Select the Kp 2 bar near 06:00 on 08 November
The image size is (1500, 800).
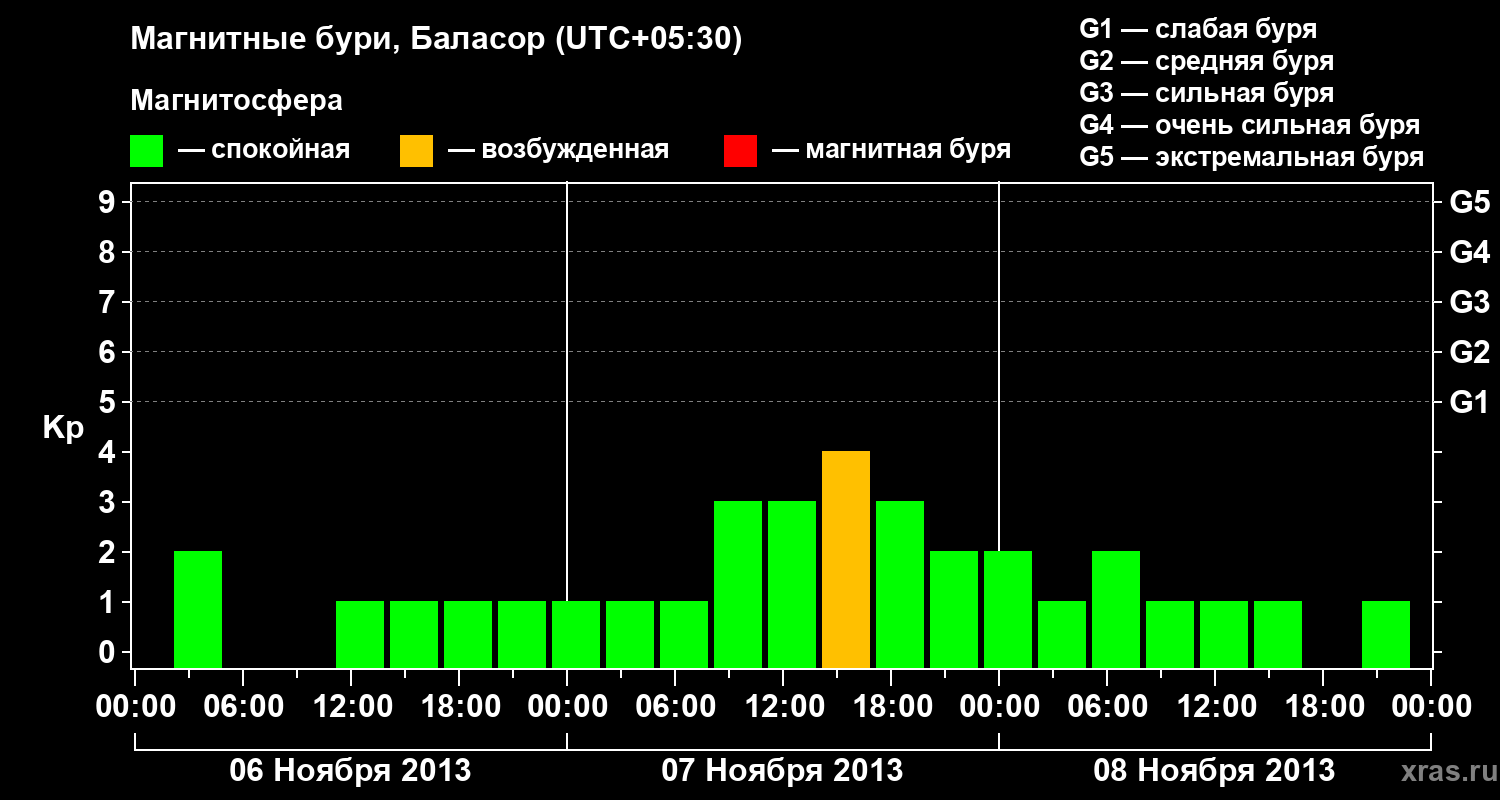click(1116, 609)
